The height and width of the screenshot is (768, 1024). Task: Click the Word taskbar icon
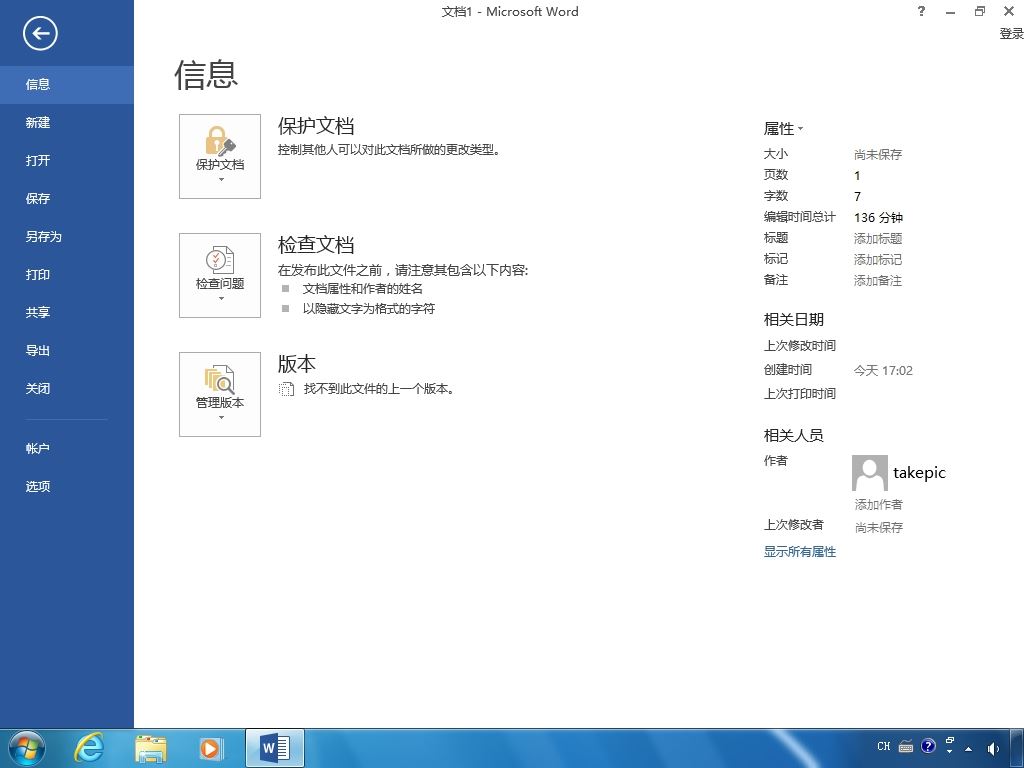275,748
